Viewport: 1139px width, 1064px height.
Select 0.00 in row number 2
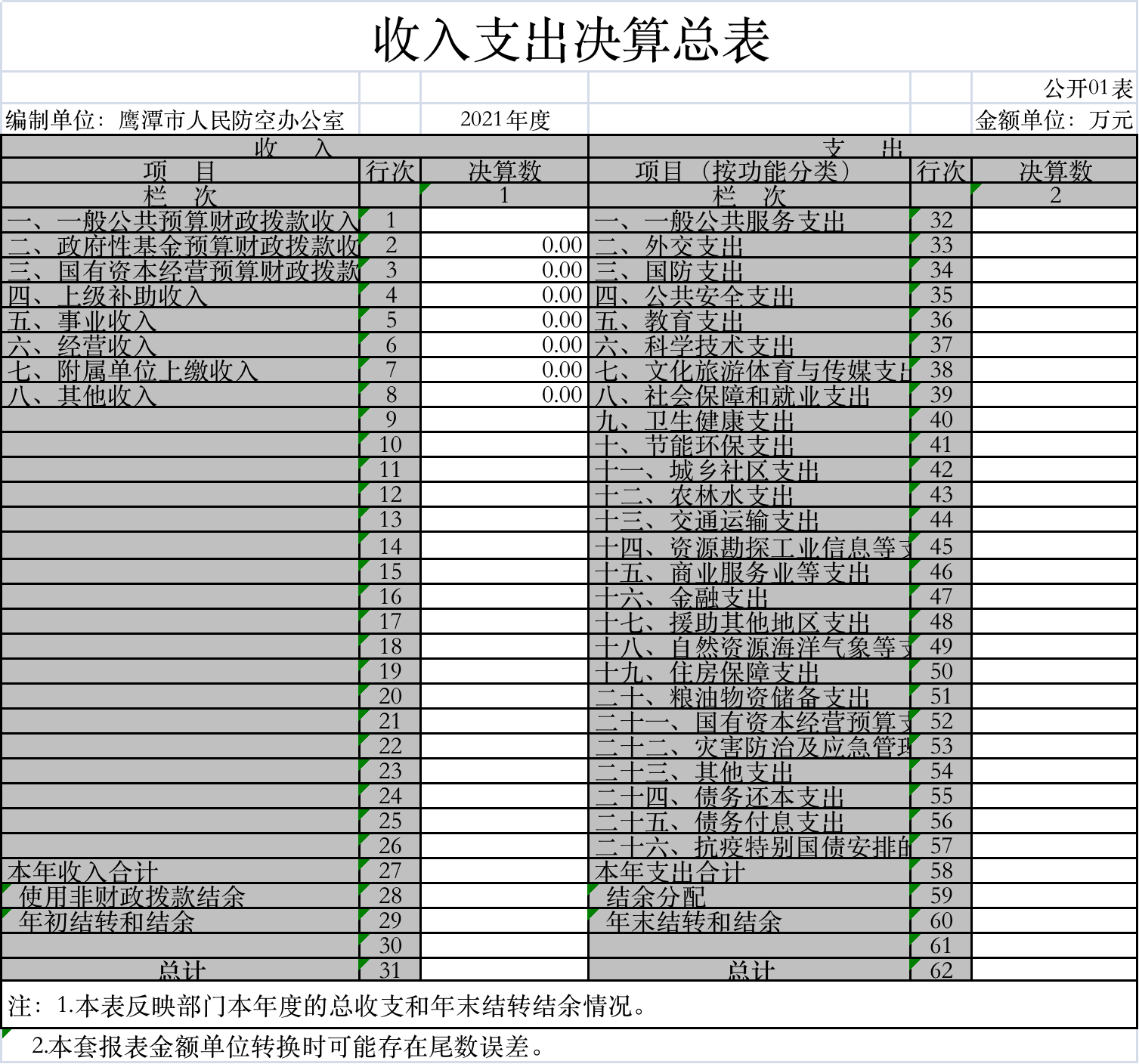pos(504,246)
